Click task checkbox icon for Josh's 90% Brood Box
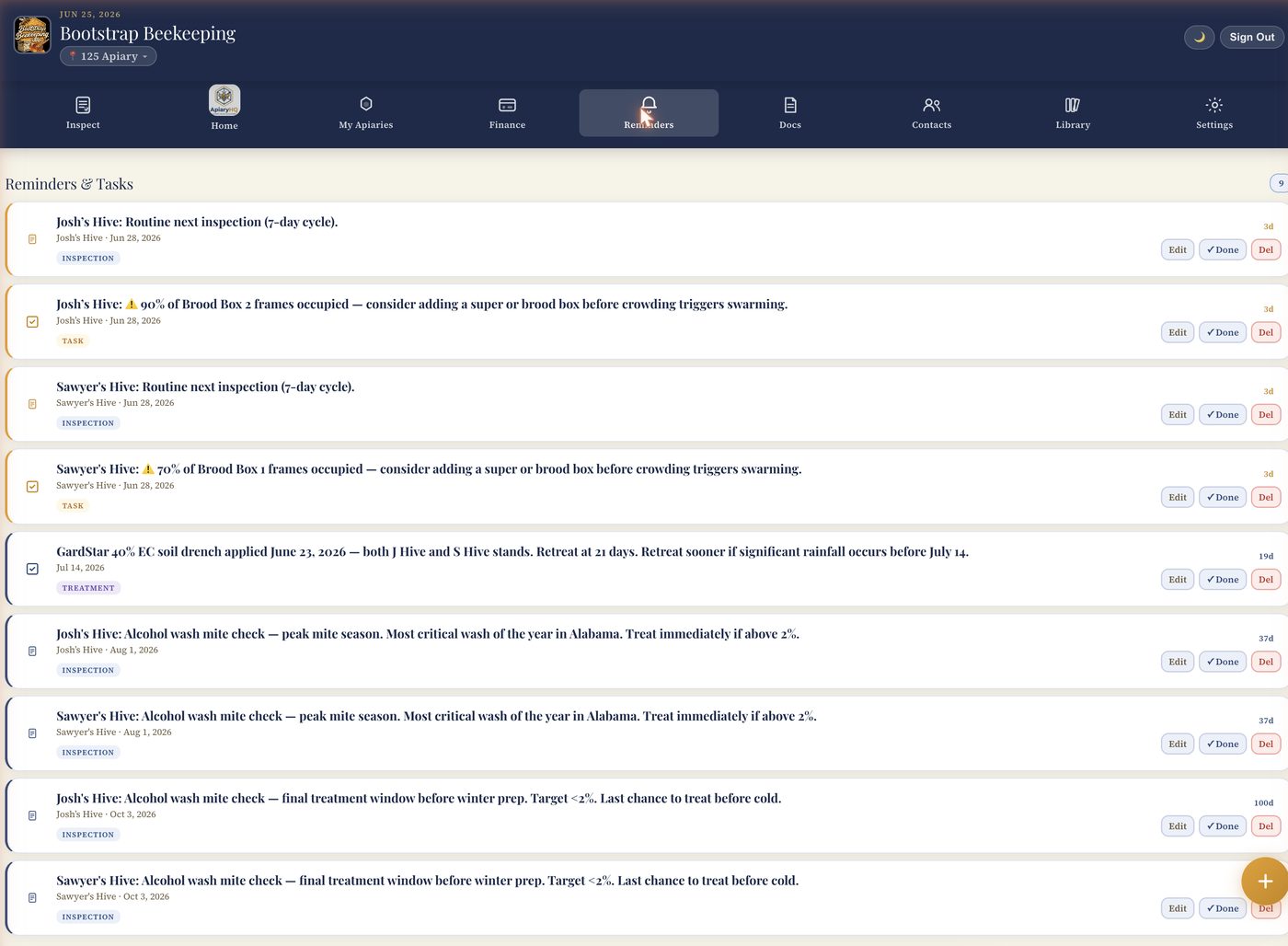This screenshot has height=946, width=1288. [32, 322]
